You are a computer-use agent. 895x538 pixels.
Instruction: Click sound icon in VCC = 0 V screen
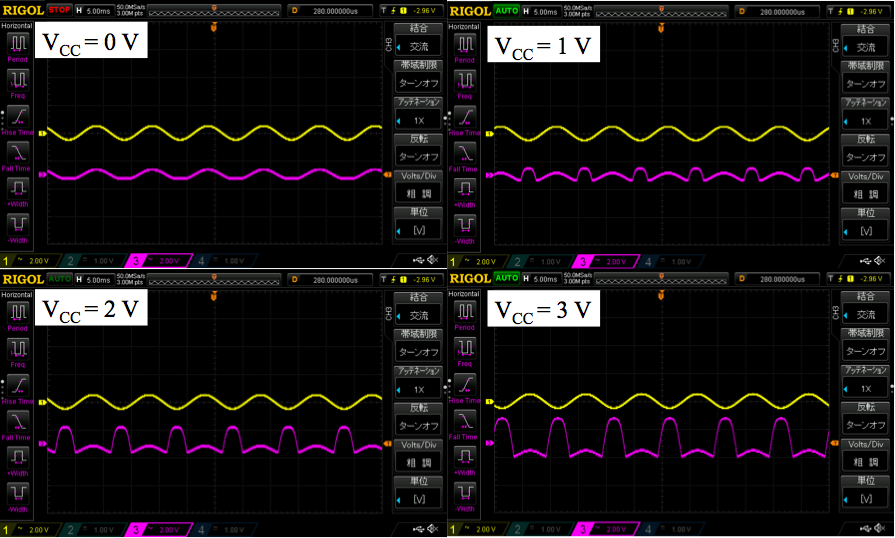point(433,260)
